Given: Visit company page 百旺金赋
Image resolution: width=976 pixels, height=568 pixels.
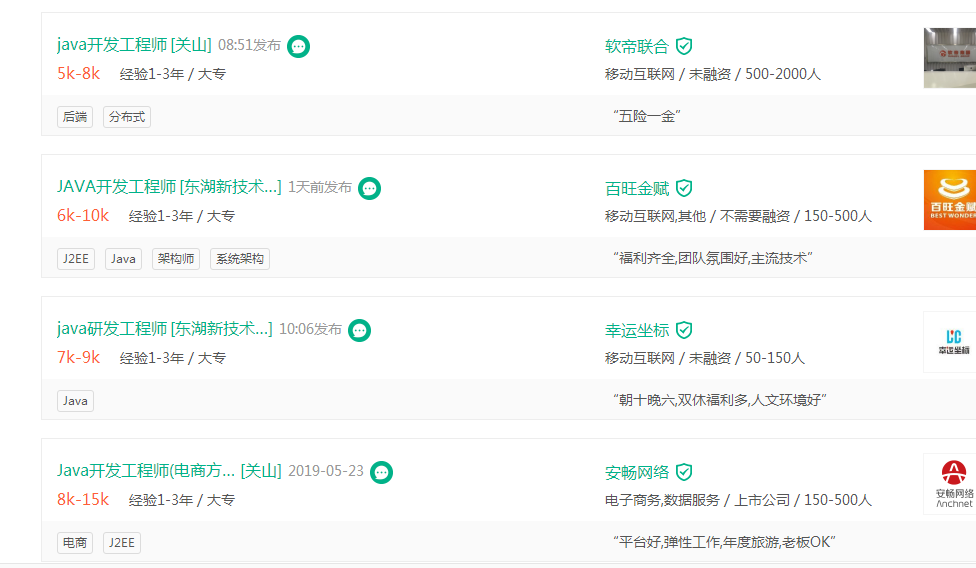Looking at the screenshot, I should tap(636, 188).
